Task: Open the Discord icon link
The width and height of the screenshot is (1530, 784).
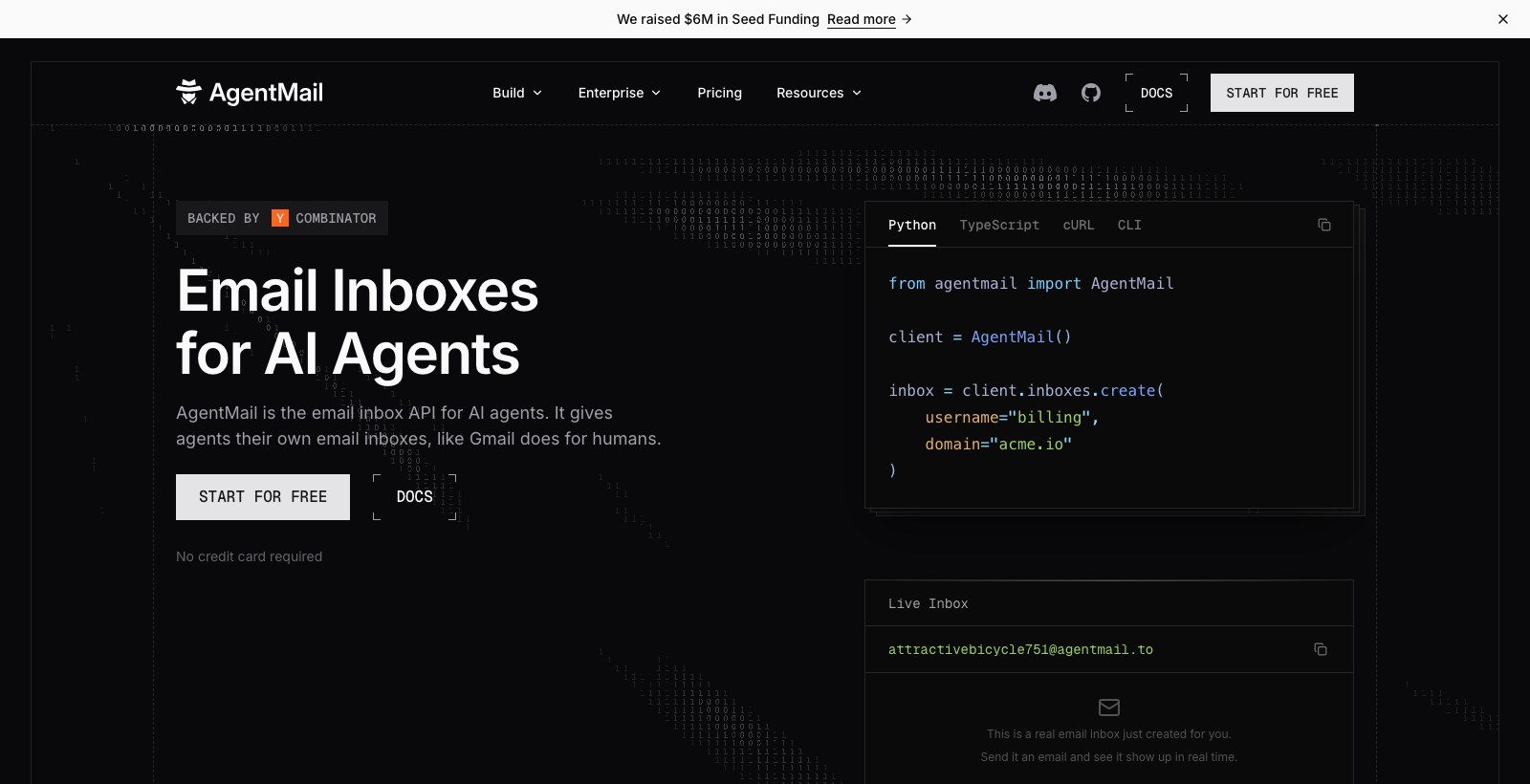Action: click(1044, 93)
